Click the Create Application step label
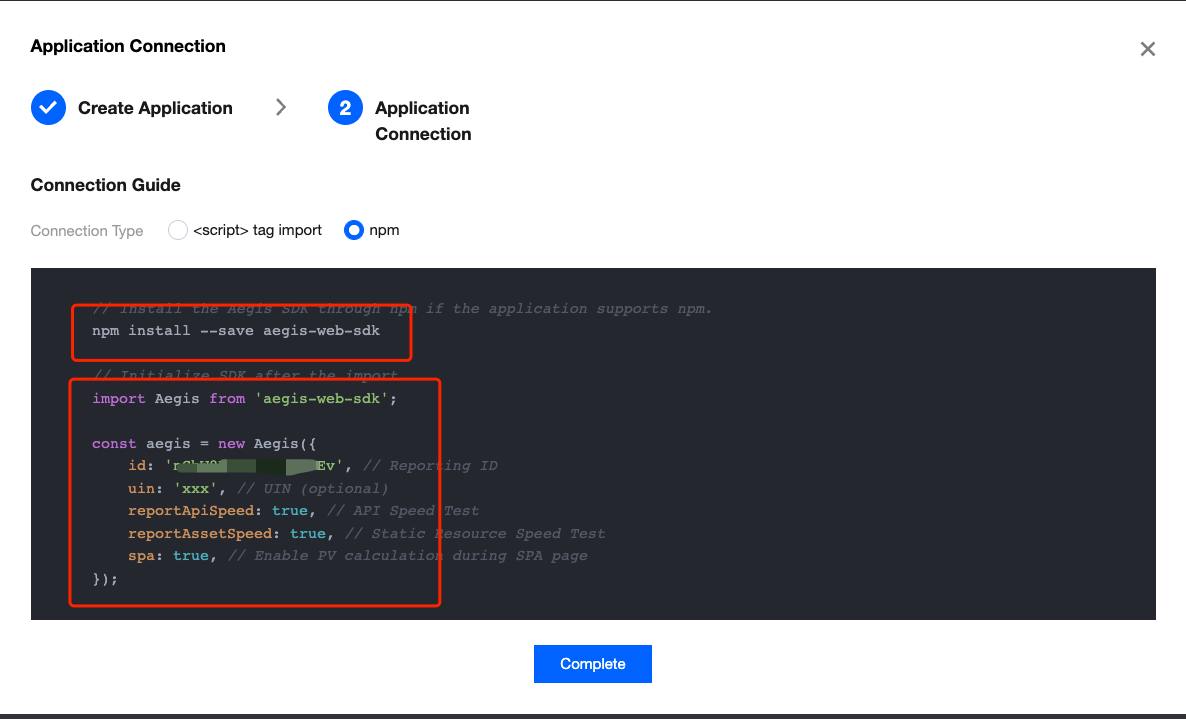The height and width of the screenshot is (719, 1186). (155, 108)
